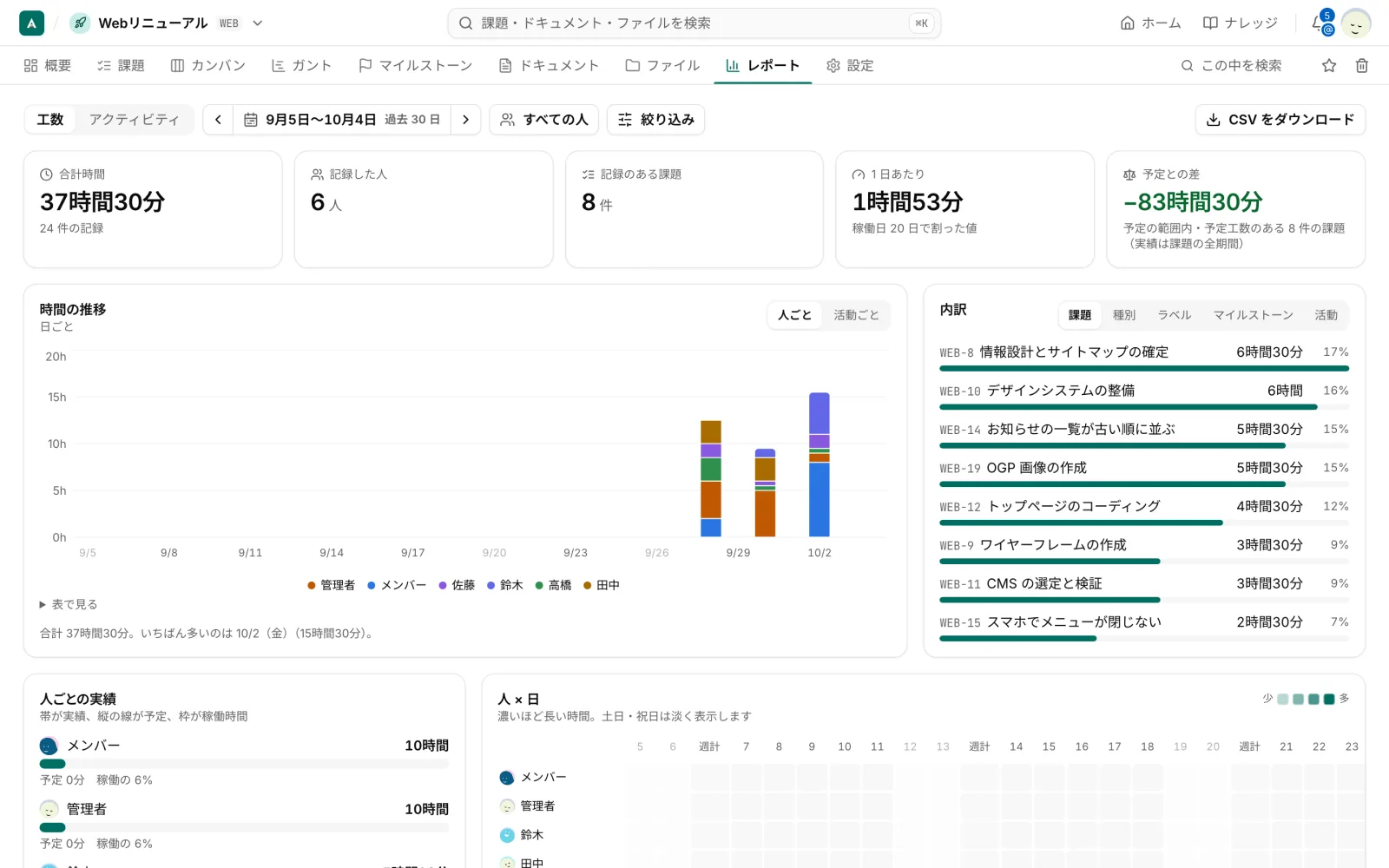Open the カンバン tab

click(208, 66)
